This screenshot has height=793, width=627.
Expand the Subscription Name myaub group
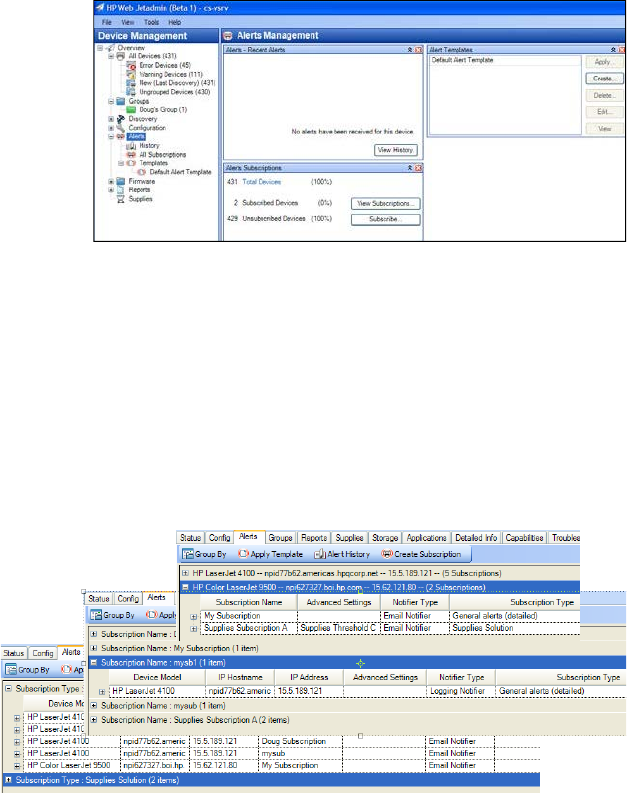tap(94, 706)
